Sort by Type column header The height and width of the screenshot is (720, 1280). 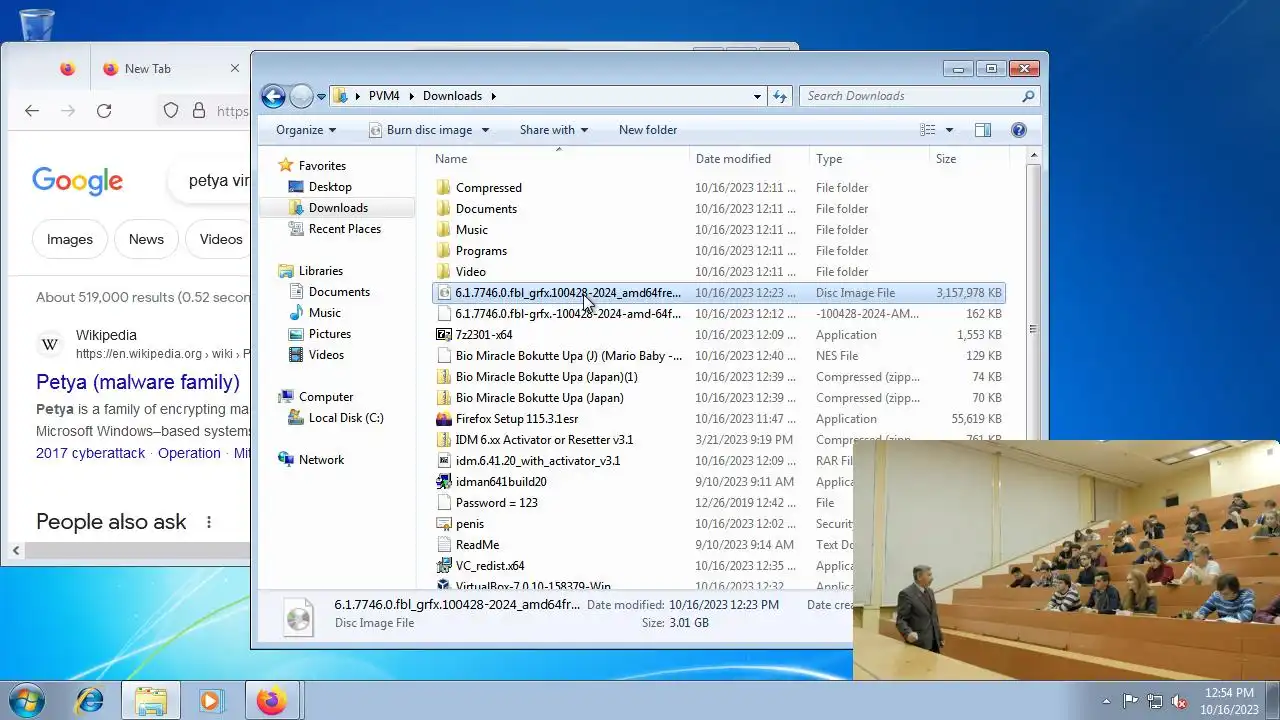(868, 159)
